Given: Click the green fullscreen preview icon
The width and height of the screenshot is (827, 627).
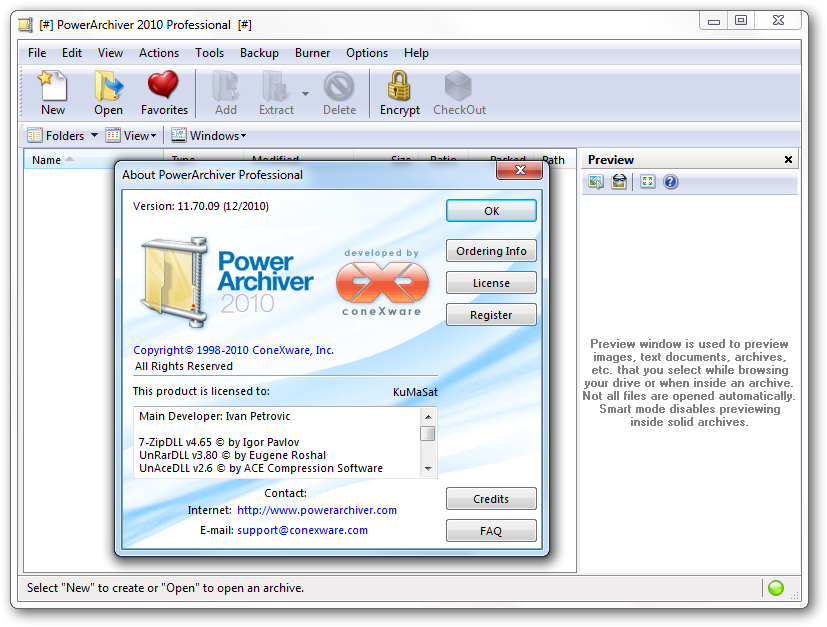Looking at the screenshot, I should [x=647, y=182].
